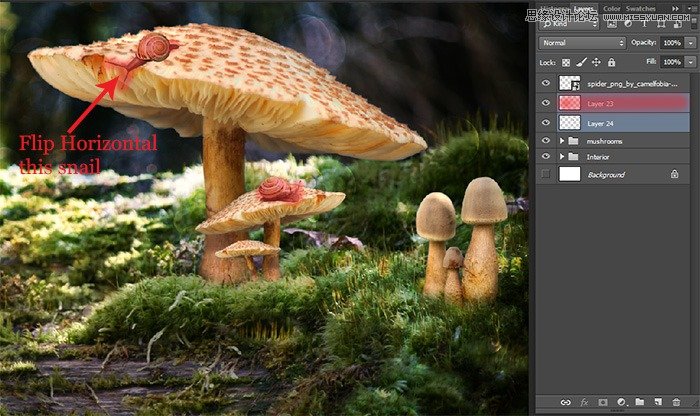The width and height of the screenshot is (700, 416).
Task: Open the Fill slider dropdown arrow
Action: click(x=691, y=62)
